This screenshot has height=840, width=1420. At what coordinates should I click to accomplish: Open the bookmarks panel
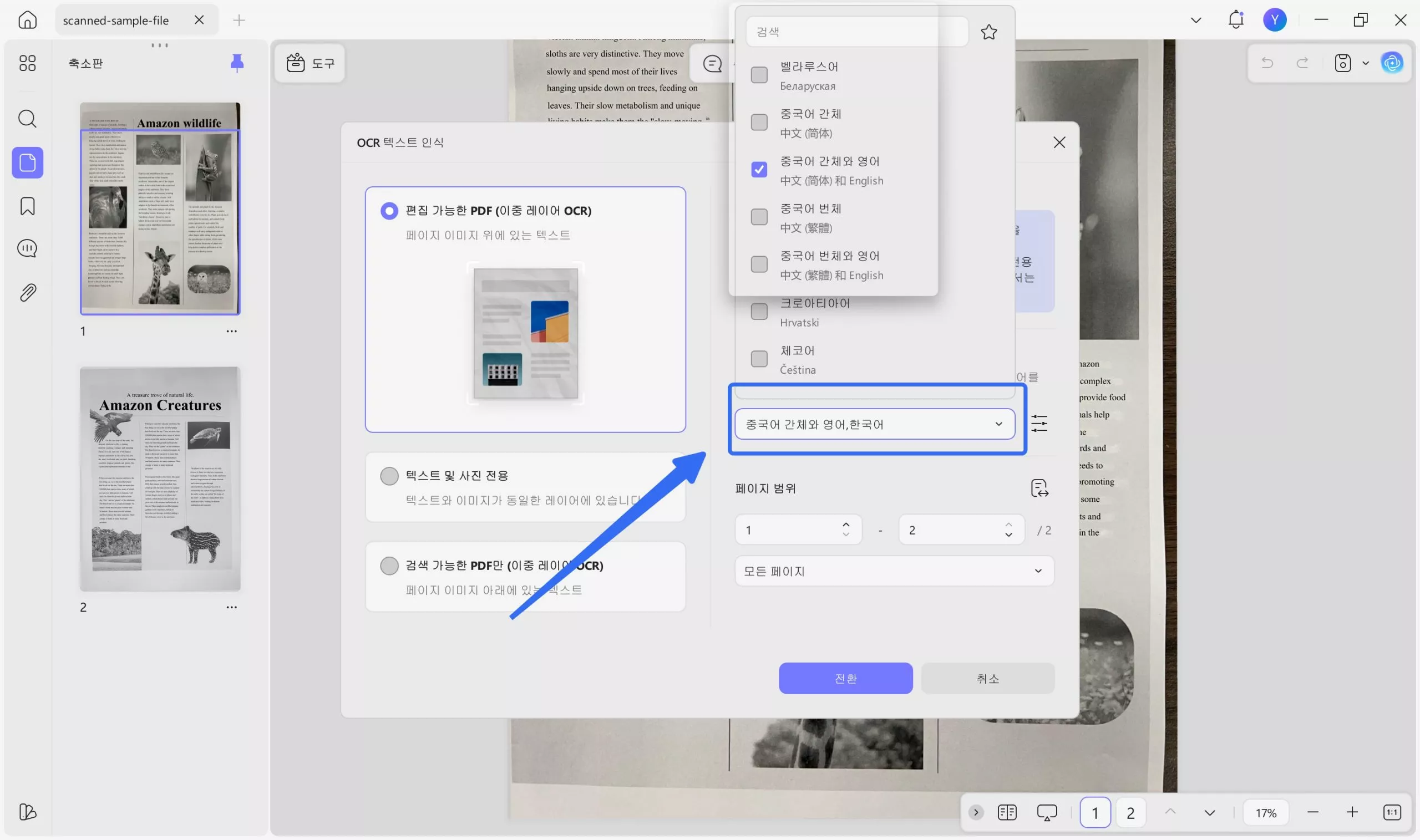[27, 206]
